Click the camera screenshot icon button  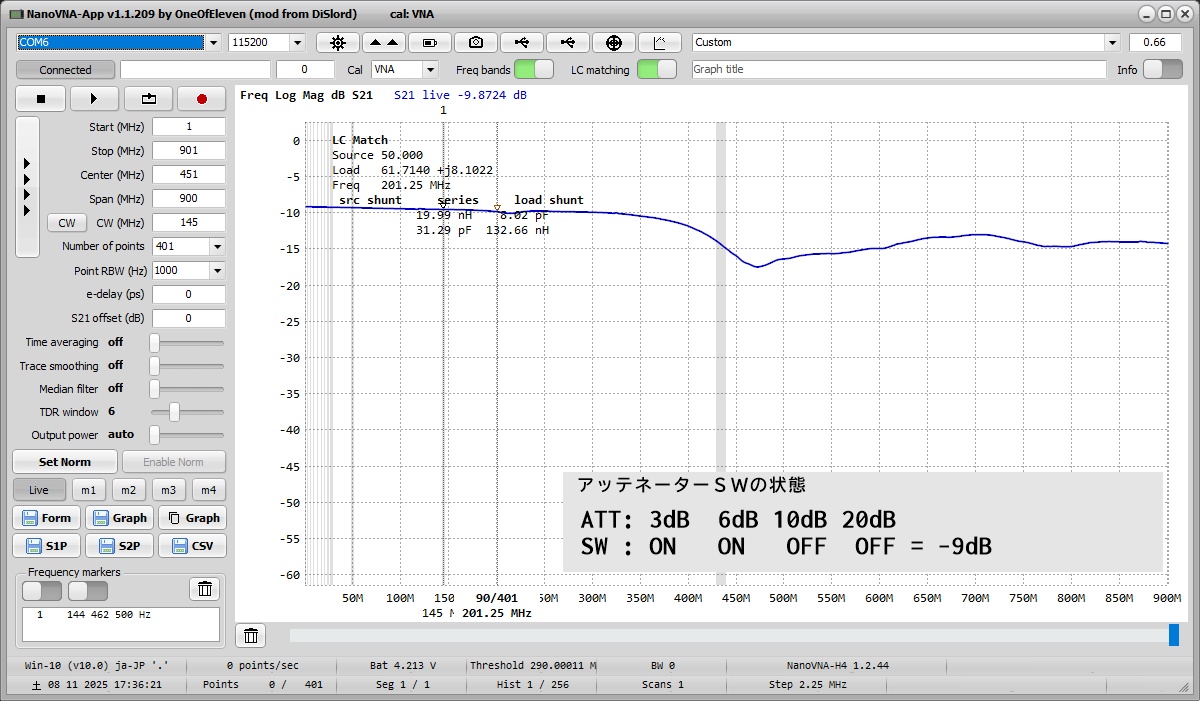point(476,42)
